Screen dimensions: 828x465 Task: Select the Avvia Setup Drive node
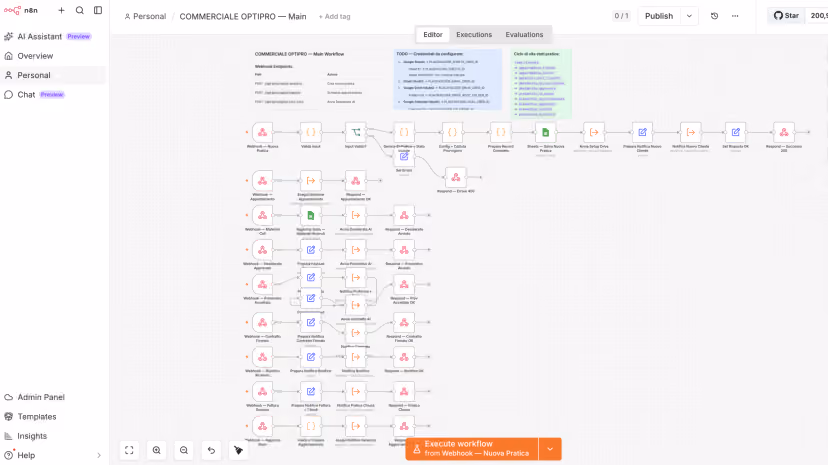click(594, 132)
